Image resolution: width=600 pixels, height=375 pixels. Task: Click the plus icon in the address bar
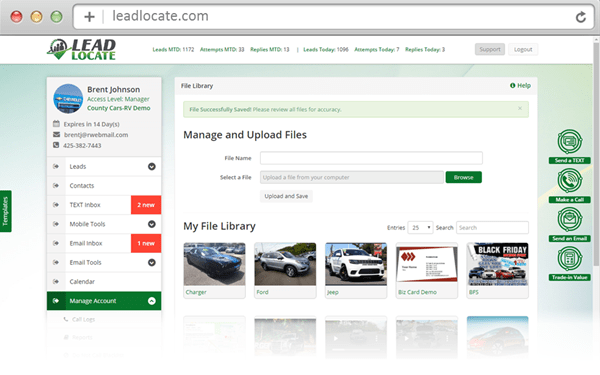[x=89, y=17]
